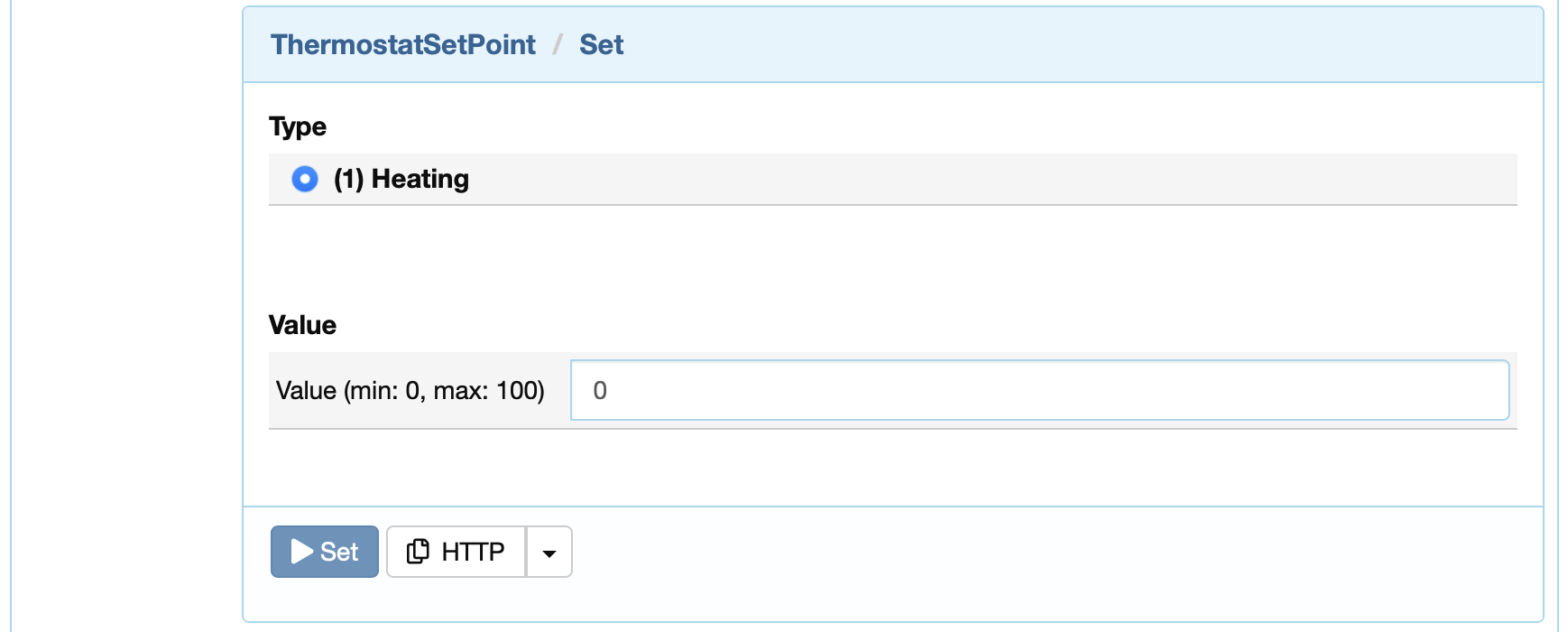Click the bold Type section heading
The width and height of the screenshot is (1568, 632).
(x=298, y=126)
